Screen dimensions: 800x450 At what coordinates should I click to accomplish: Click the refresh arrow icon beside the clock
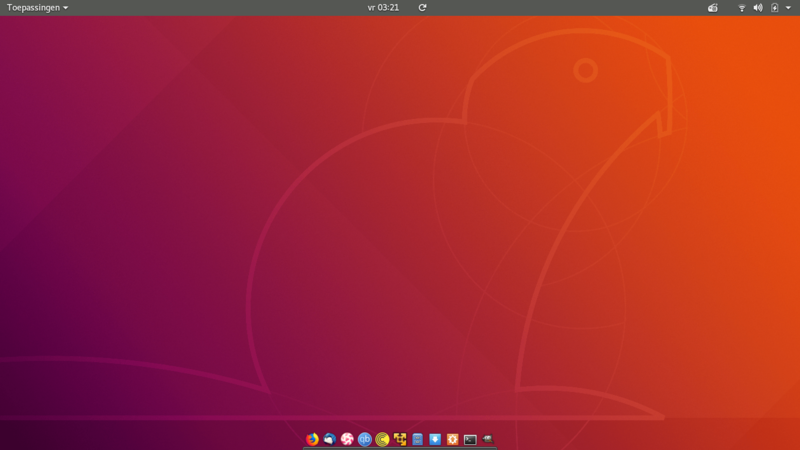[422, 8]
